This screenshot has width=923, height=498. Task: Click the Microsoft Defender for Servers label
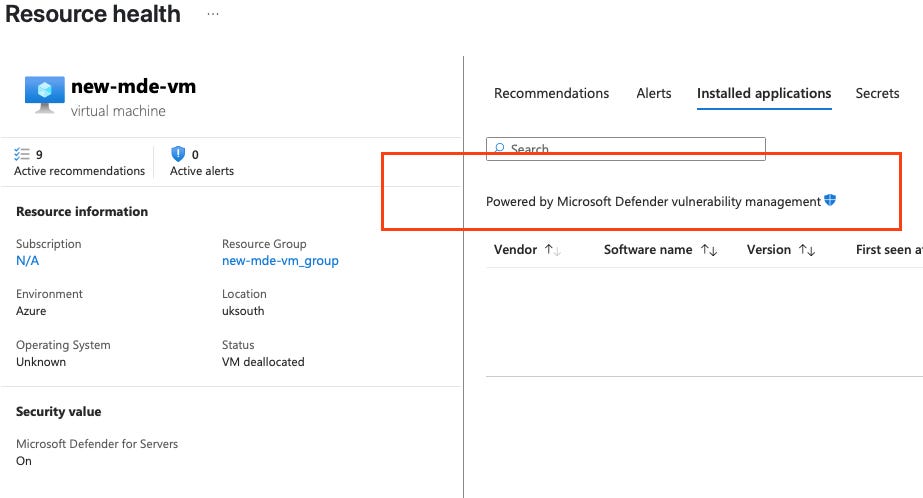97,444
